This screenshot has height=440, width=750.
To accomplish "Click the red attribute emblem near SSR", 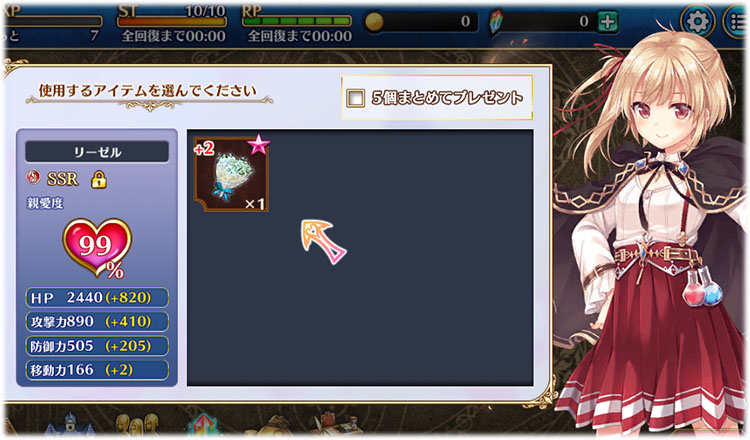I will pos(33,177).
